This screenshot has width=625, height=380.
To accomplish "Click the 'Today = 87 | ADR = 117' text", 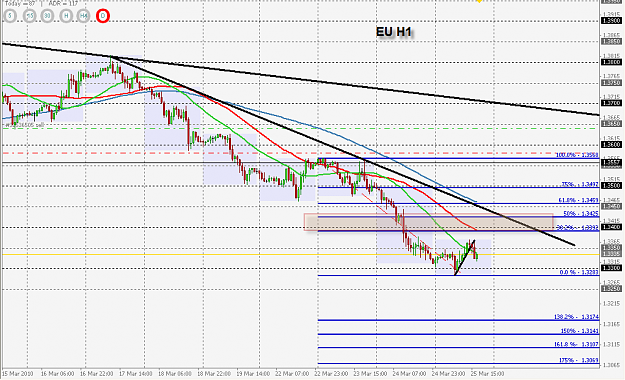I will [x=41, y=4].
